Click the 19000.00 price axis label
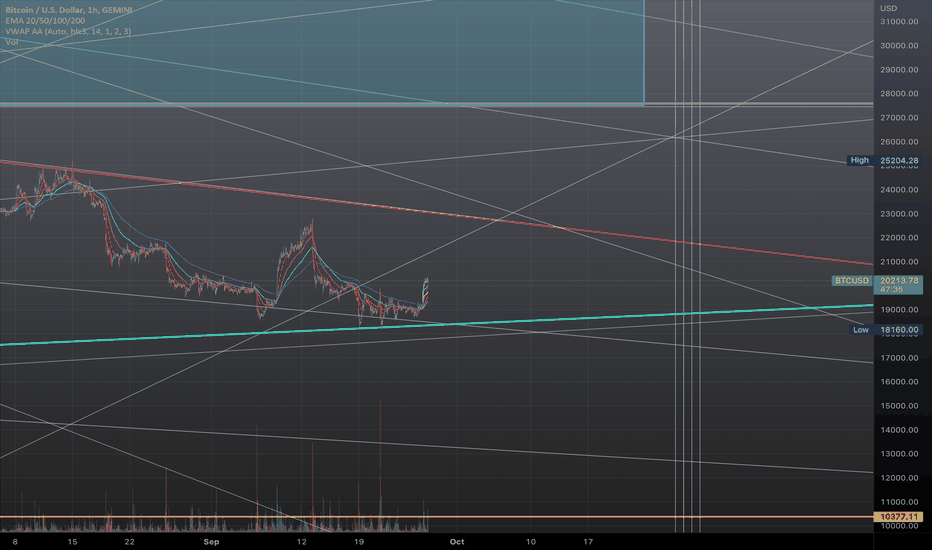This screenshot has width=932, height=550. pyautogui.click(x=899, y=309)
